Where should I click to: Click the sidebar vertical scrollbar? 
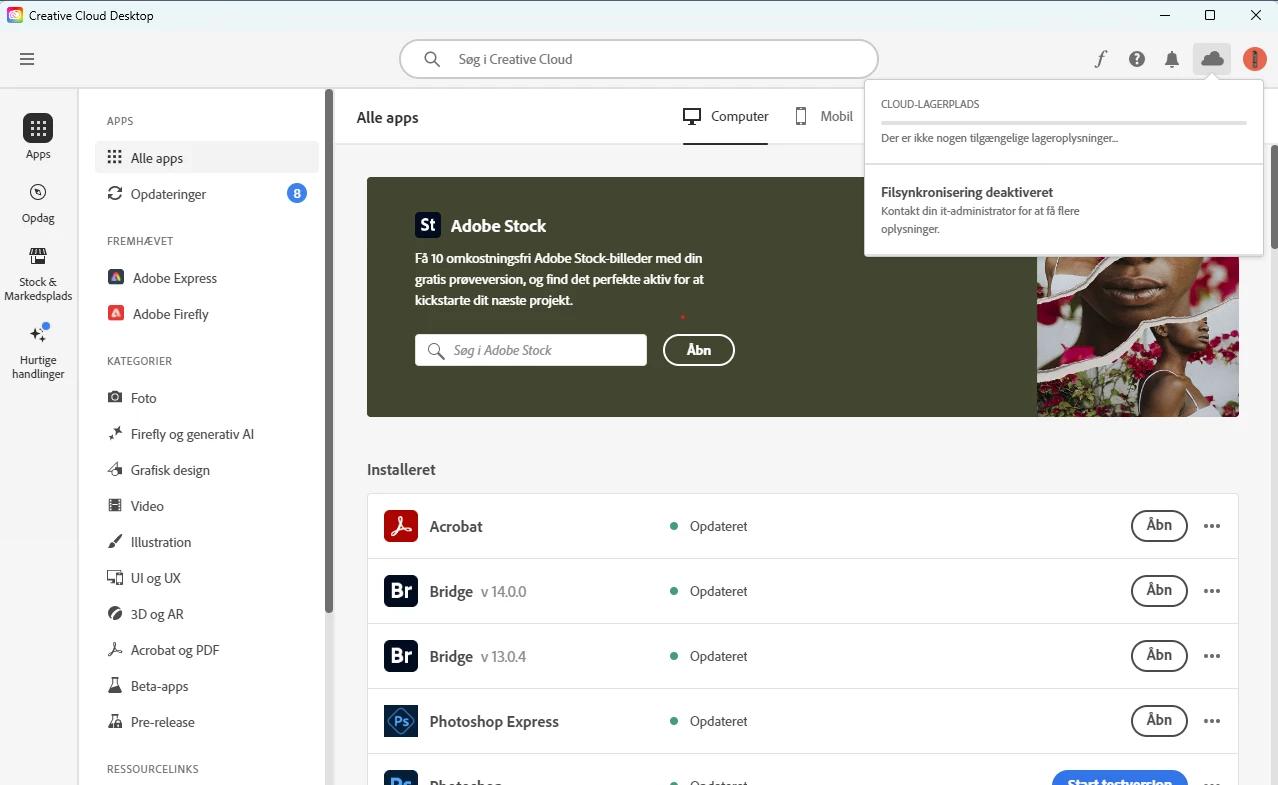328,351
